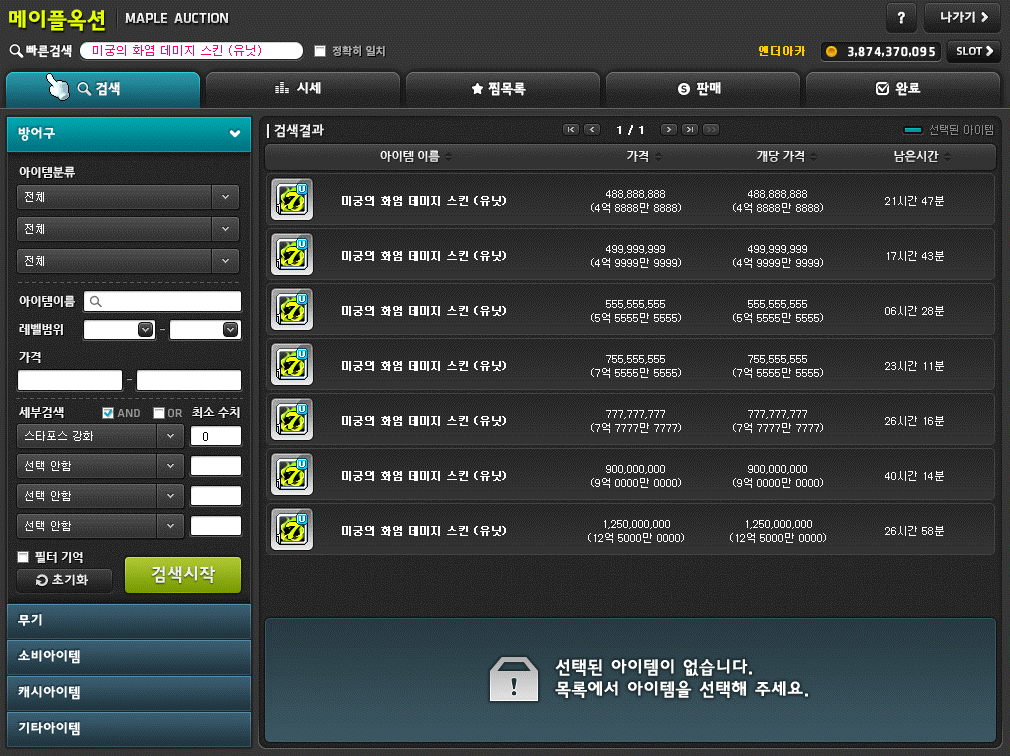Viewport: 1010px width, 756px height.
Task: Click the help question mark button
Action: (901, 18)
